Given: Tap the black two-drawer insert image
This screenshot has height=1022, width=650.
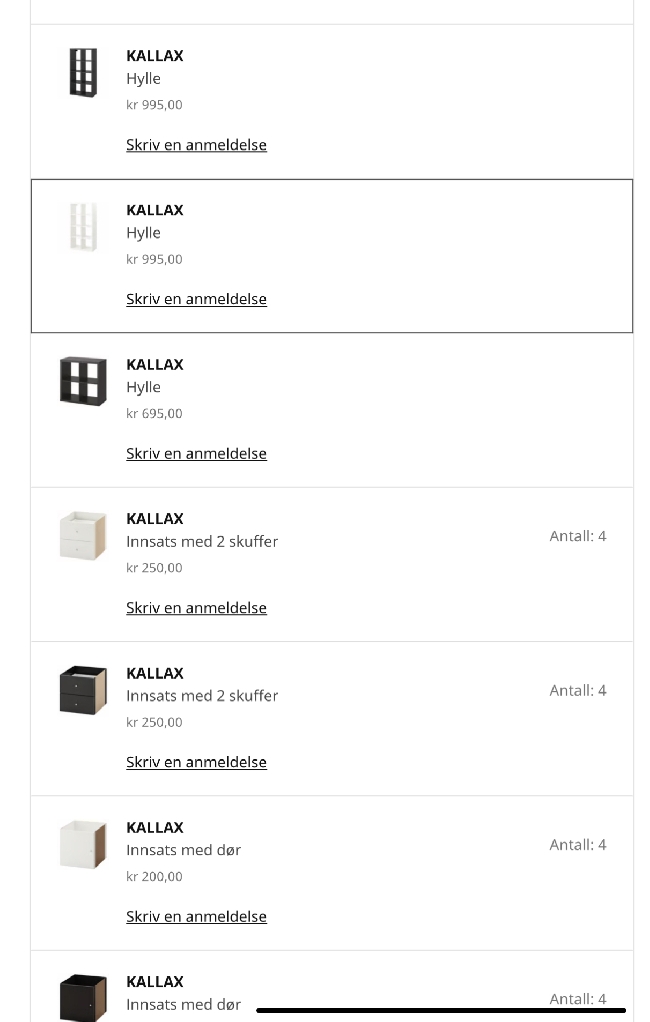Looking at the screenshot, I should (83, 690).
